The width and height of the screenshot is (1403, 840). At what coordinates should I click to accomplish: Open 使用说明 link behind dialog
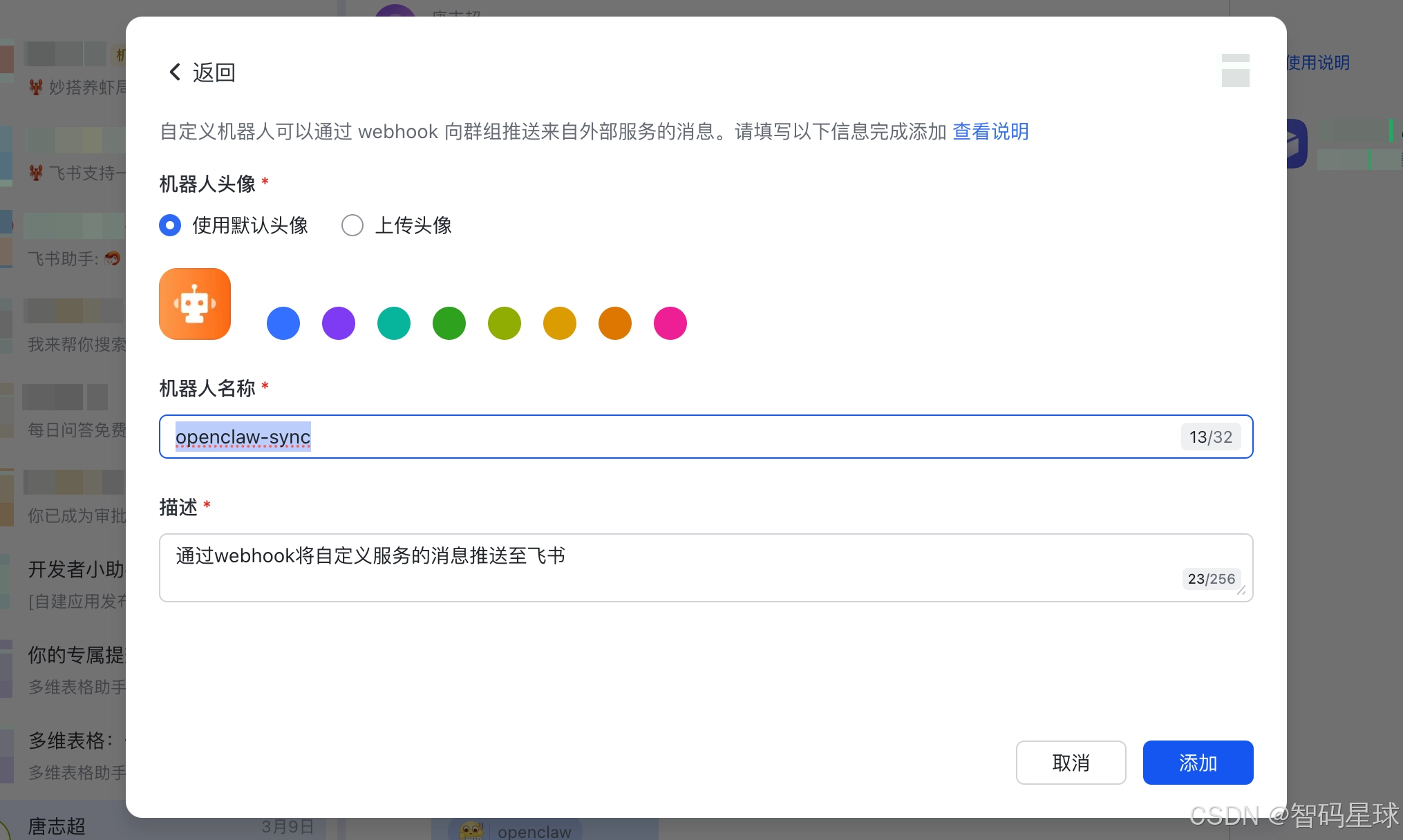pyautogui.click(x=1318, y=63)
